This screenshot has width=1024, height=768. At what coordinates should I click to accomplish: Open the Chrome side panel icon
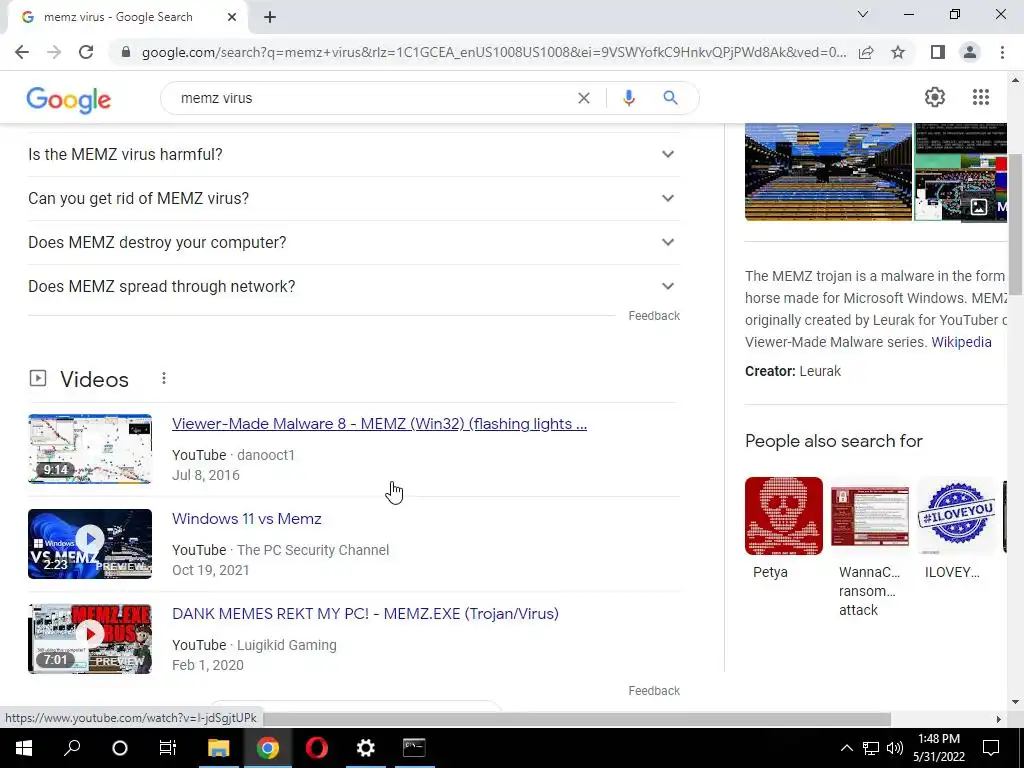938,52
